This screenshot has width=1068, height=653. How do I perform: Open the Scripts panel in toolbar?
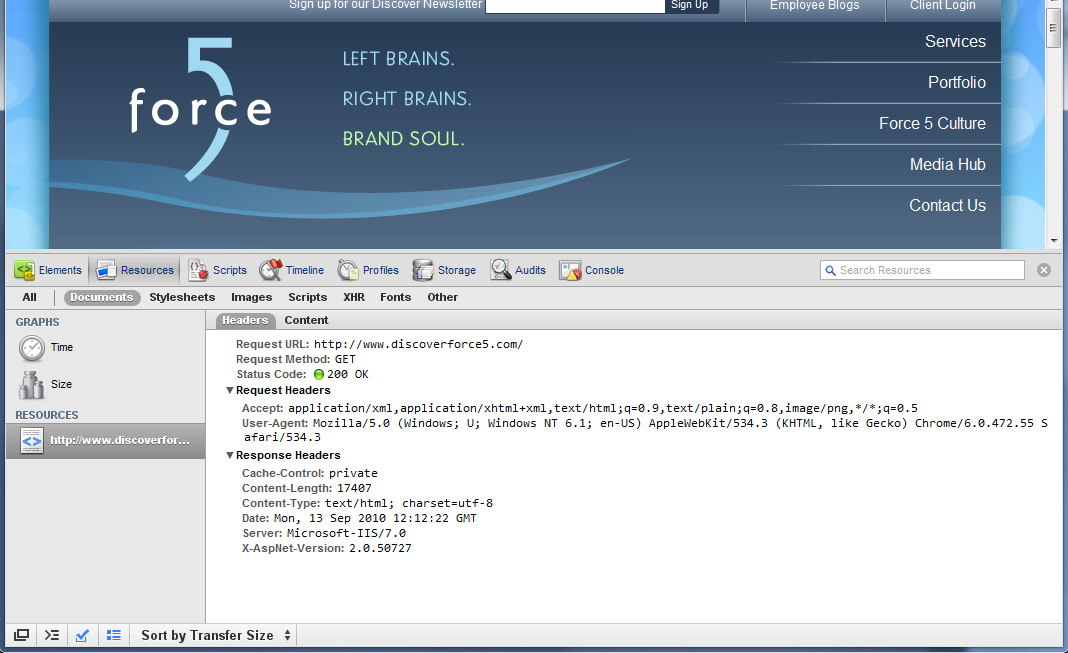217,270
